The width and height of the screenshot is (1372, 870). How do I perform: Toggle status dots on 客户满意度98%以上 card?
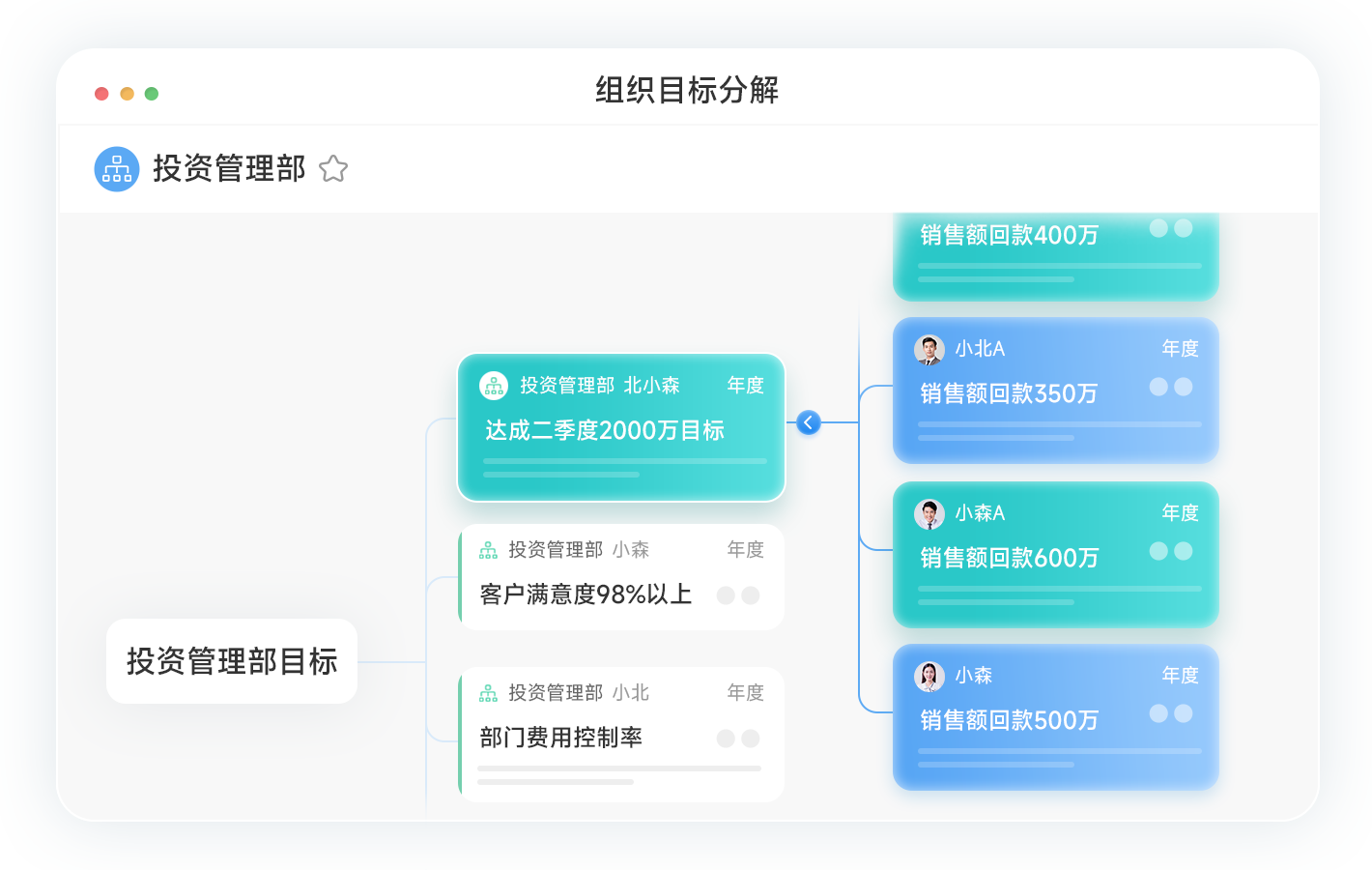pyautogui.click(x=738, y=595)
